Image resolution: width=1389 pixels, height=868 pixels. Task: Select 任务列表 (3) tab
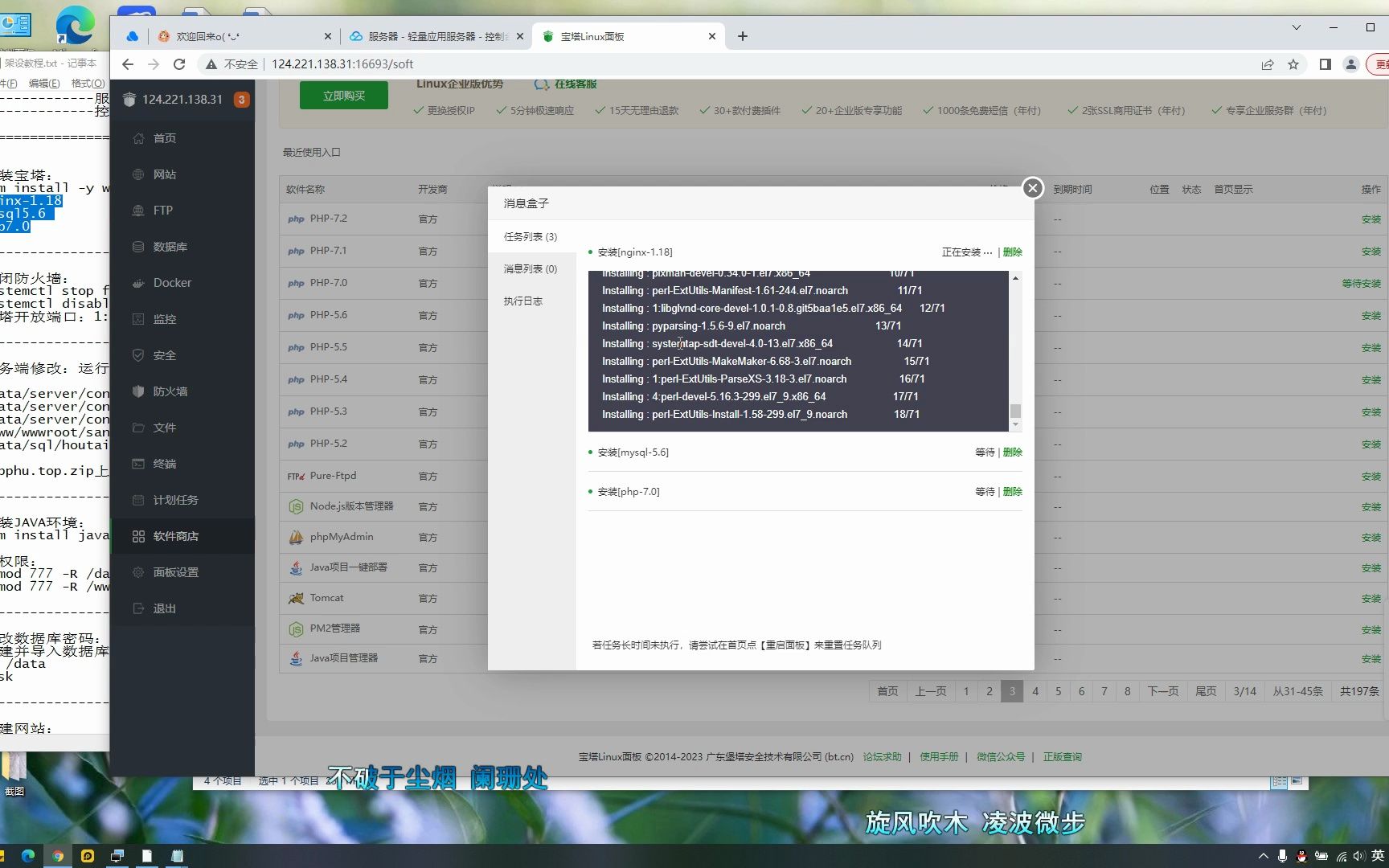click(531, 236)
